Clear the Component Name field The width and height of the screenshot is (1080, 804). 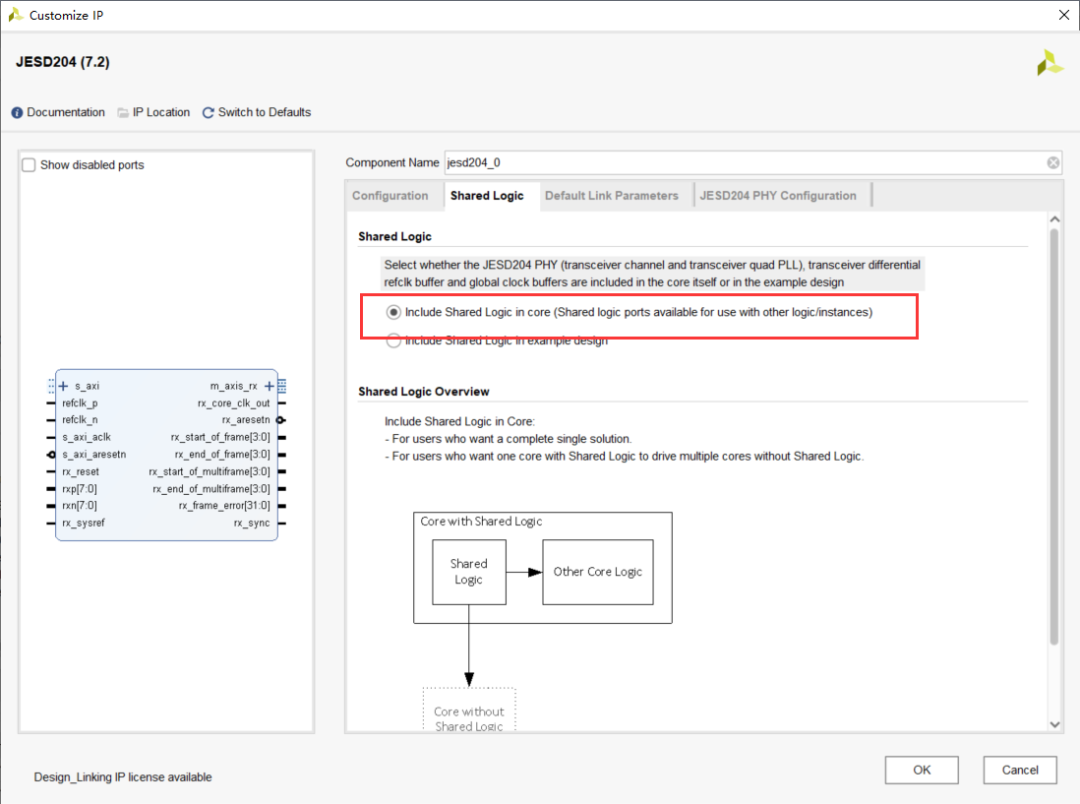pos(1053,163)
